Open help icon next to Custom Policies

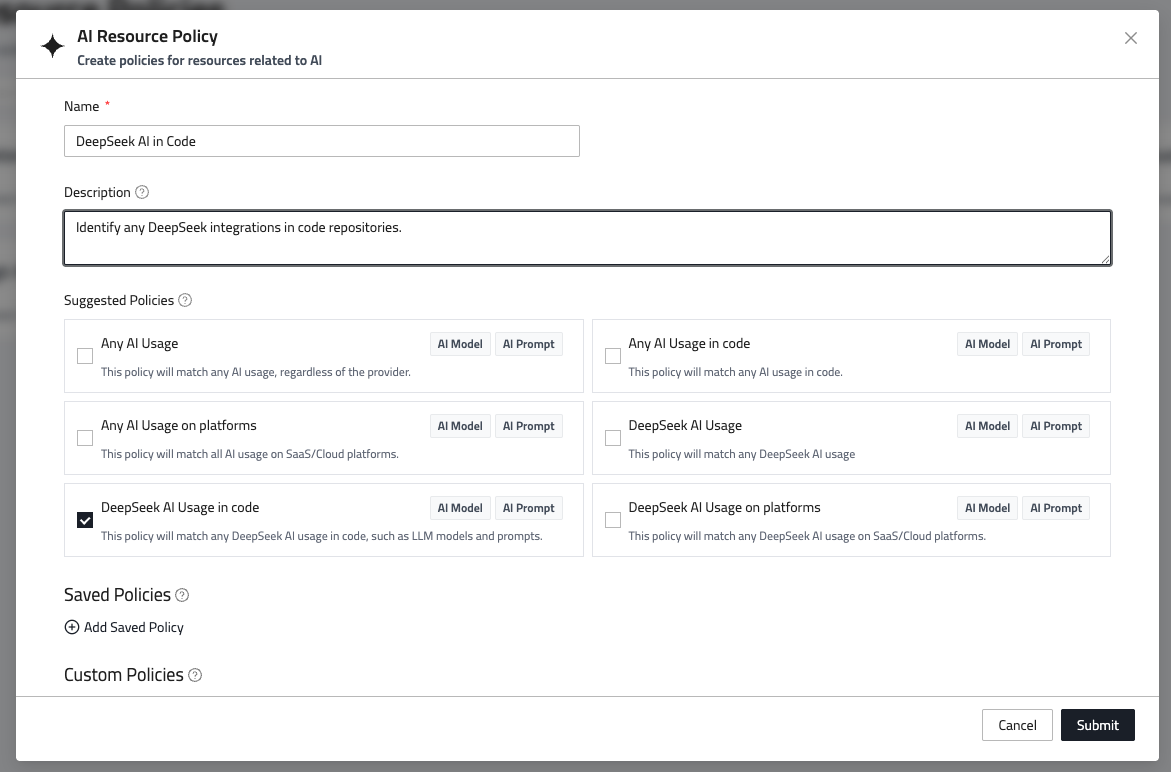point(195,675)
